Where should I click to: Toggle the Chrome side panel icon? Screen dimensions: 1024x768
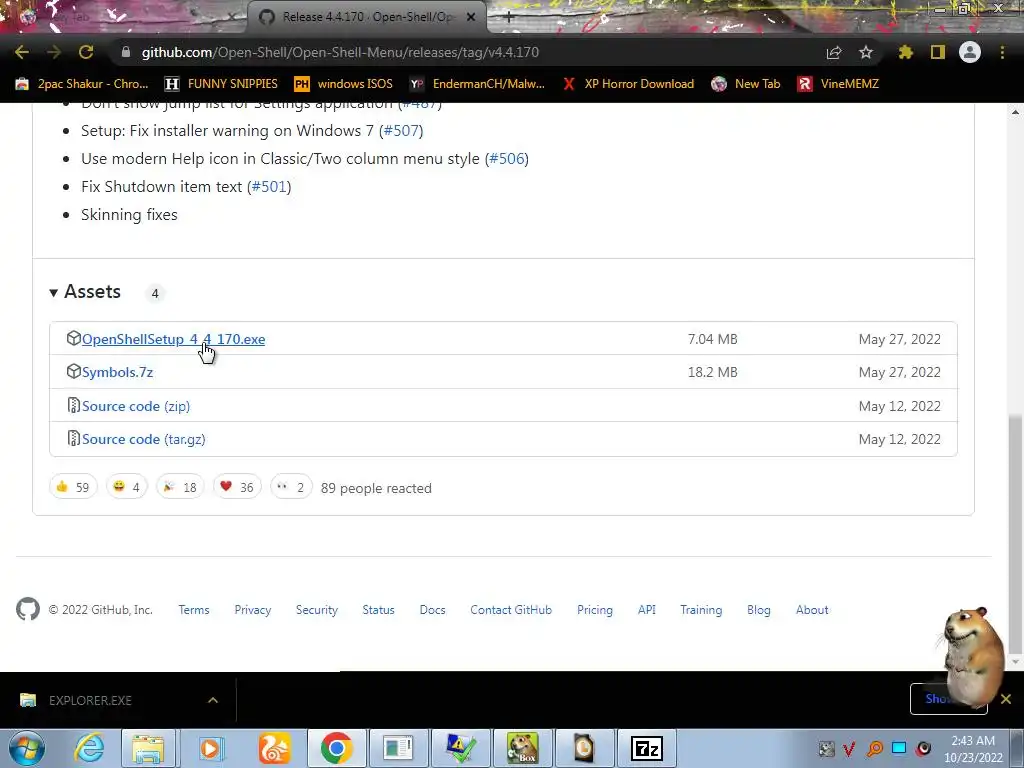938,52
